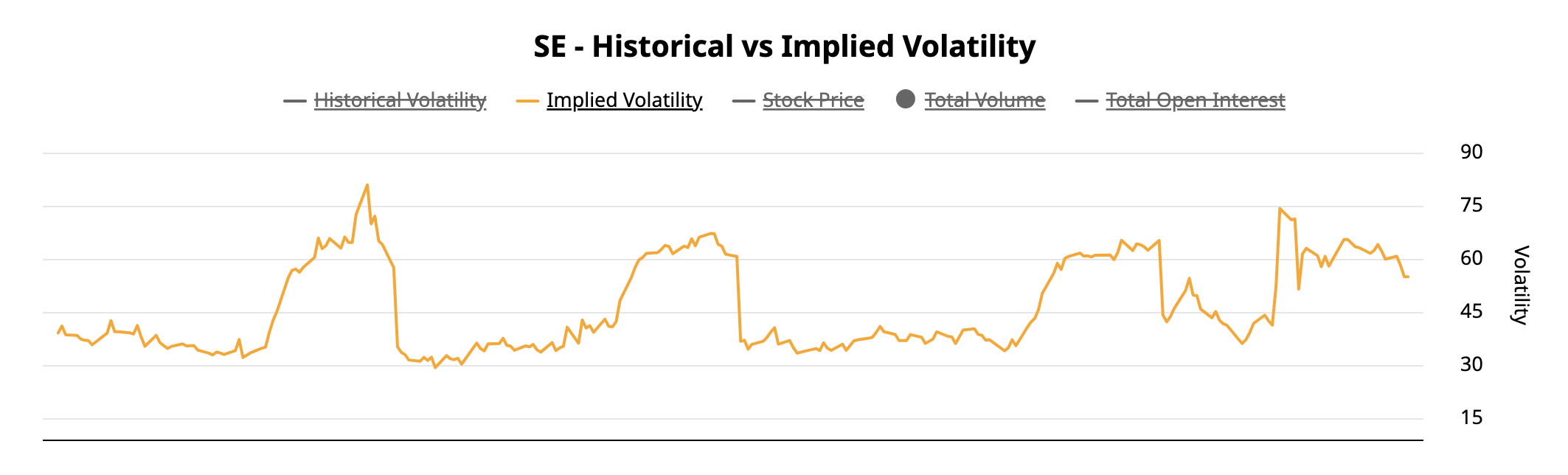Click the Total Volume circle legend icon
Image resolution: width=1568 pixels, height=475 pixels.
906,100
